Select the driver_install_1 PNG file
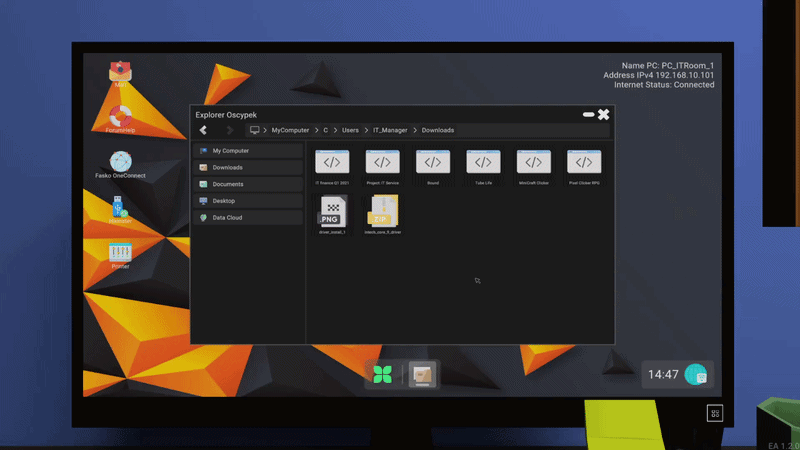This screenshot has height=450, width=800. [332, 214]
